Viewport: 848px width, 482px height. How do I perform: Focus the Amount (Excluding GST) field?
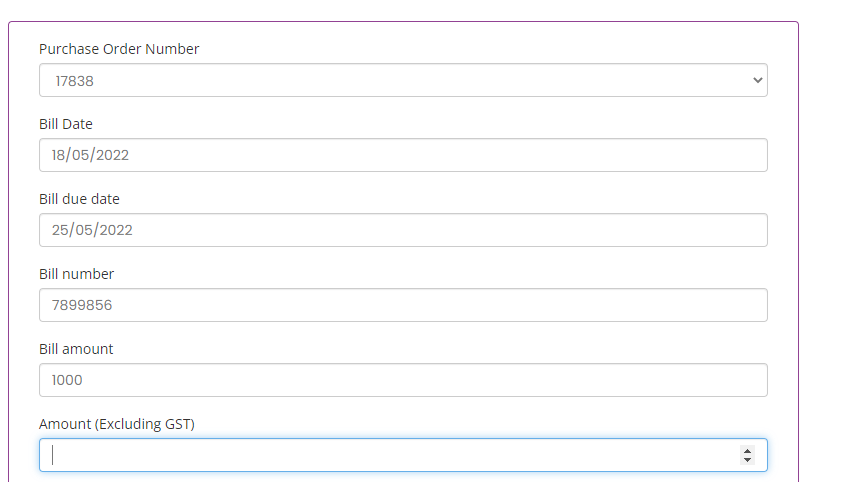(390, 455)
